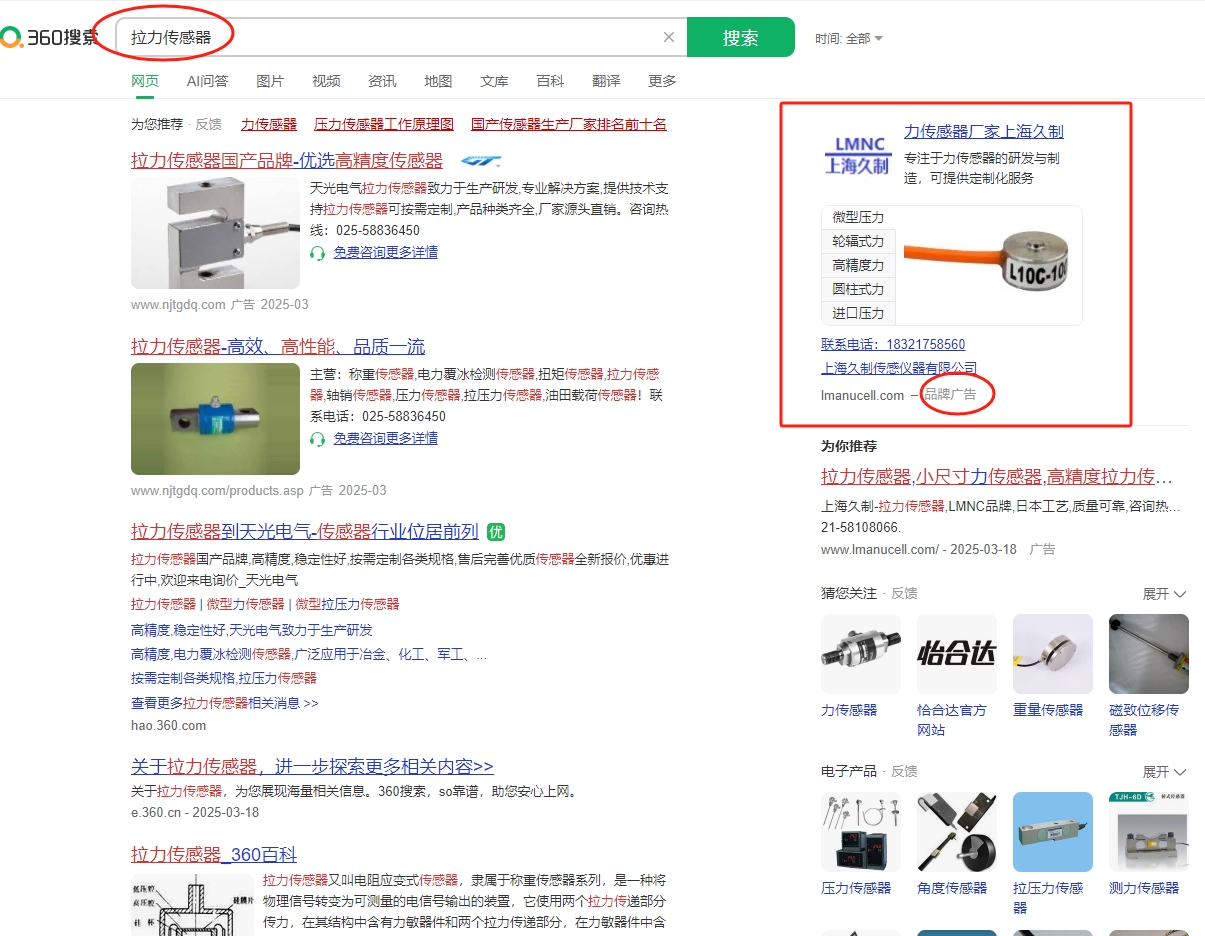1205x936 pixels.
Task: Open 力传感器厂家上海久制 ad title
Action: 984,132
